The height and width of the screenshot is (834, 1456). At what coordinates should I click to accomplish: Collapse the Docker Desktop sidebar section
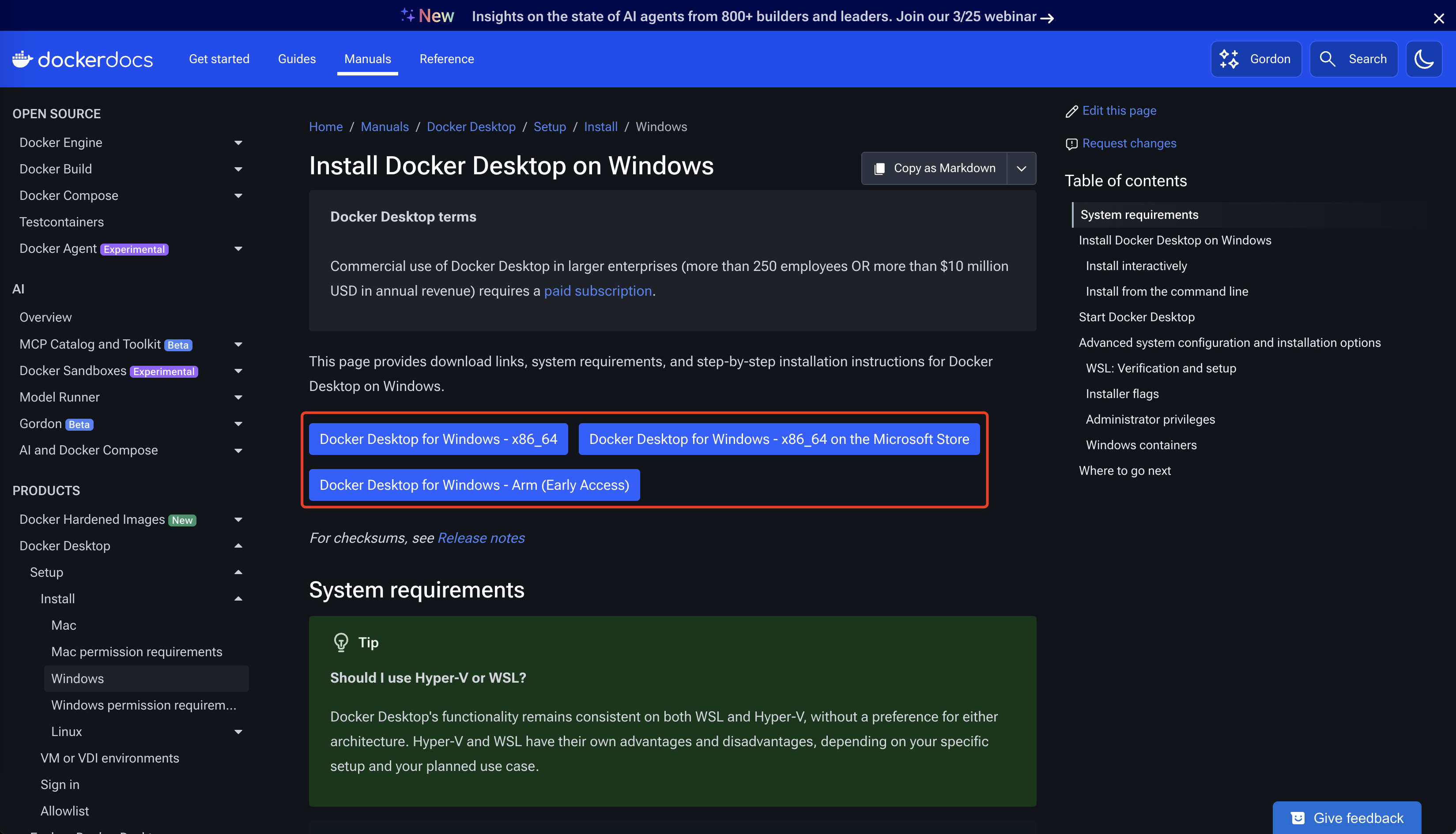[238, 546]
